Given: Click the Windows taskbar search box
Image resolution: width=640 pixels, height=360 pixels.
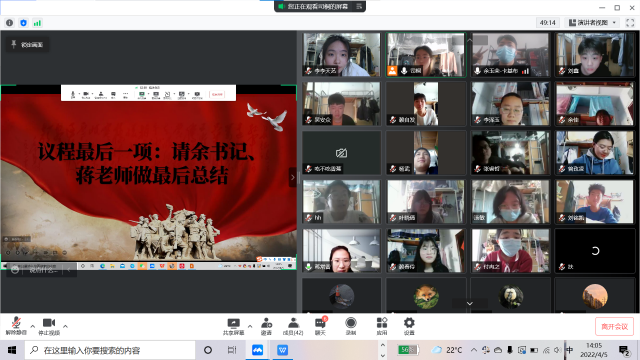Looking at the screenshot, I should tap(110, 350).
